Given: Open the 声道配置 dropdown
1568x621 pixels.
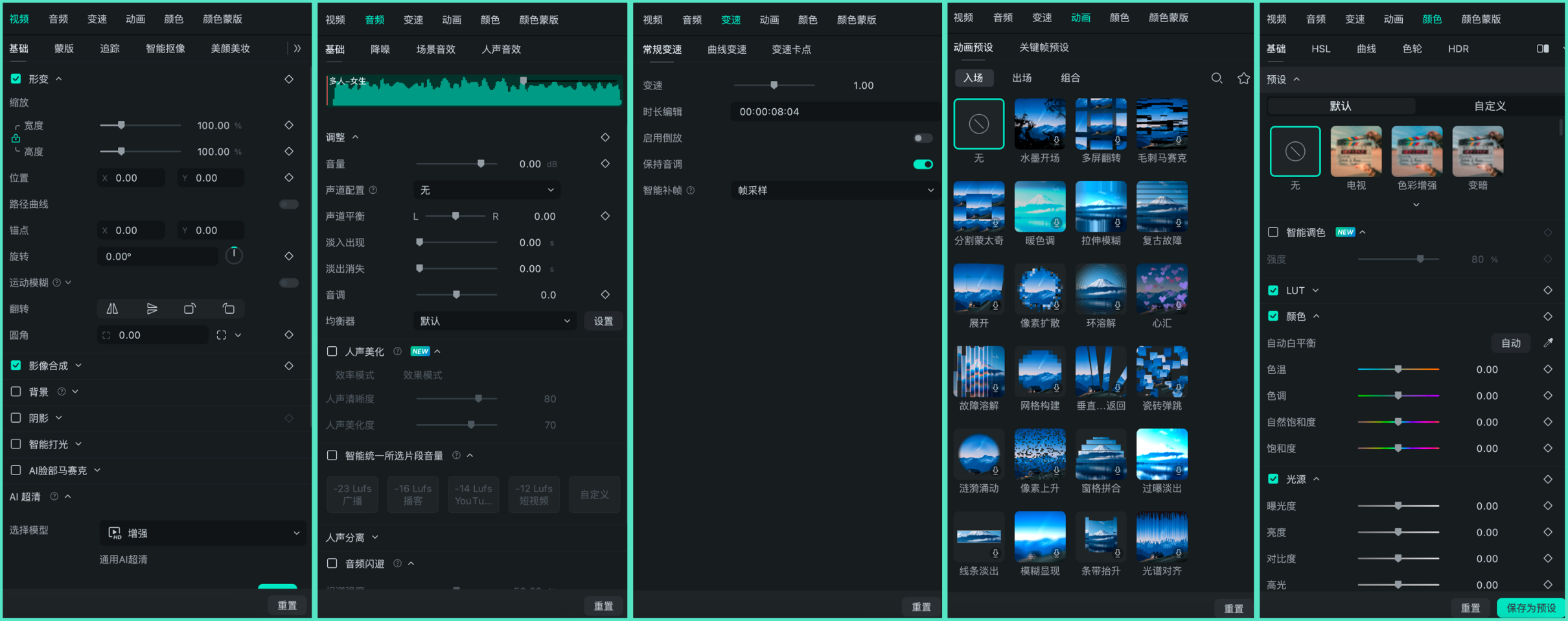Looking at the screenshot, I should point(487,190).
